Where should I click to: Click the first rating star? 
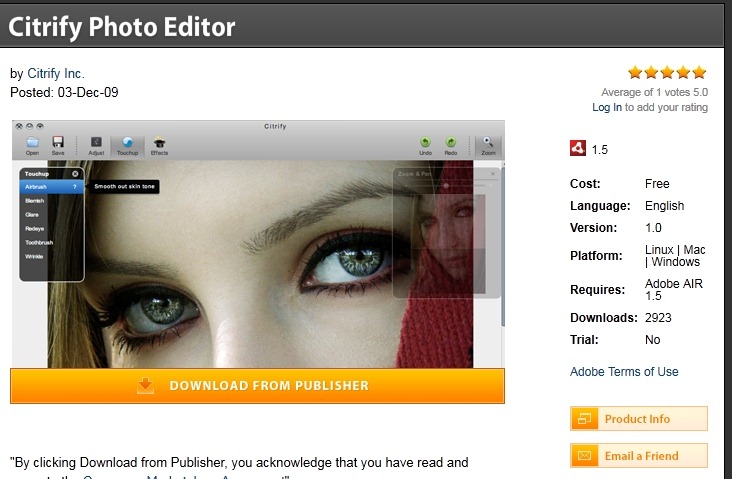(635, 72)
